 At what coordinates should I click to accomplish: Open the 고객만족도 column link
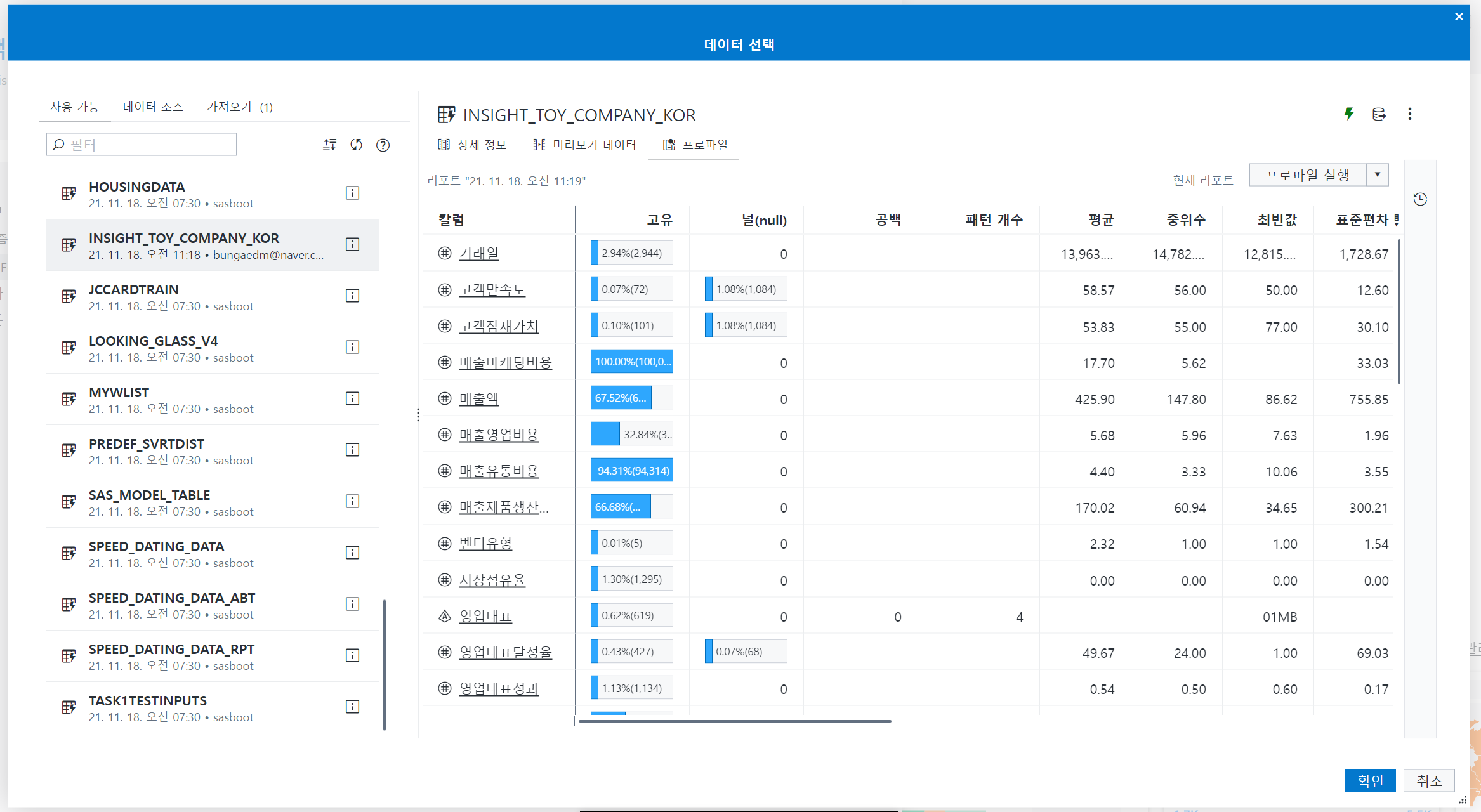pyautogui.click(x=492, y=290)
